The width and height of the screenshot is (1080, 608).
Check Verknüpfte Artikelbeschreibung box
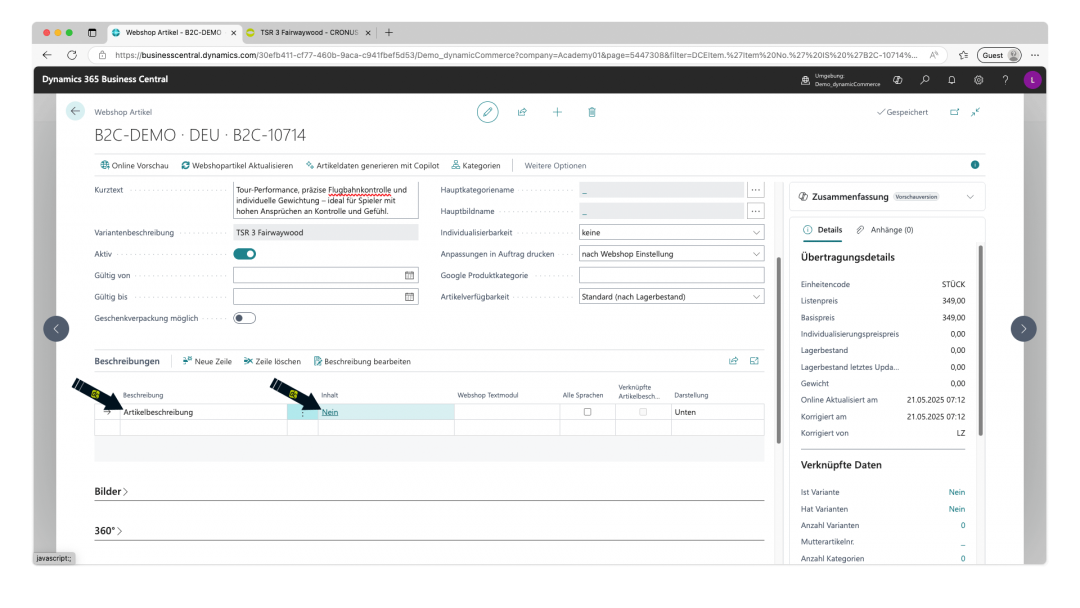(x=643, y=412)
